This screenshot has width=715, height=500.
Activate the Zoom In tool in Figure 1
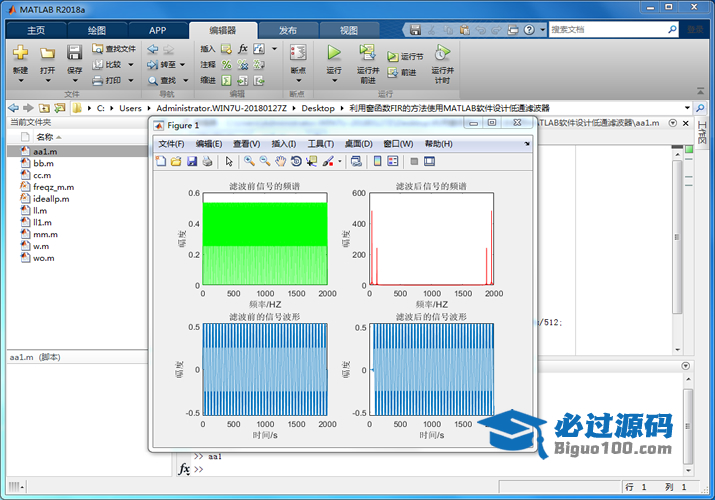click(x=249, y=161)
